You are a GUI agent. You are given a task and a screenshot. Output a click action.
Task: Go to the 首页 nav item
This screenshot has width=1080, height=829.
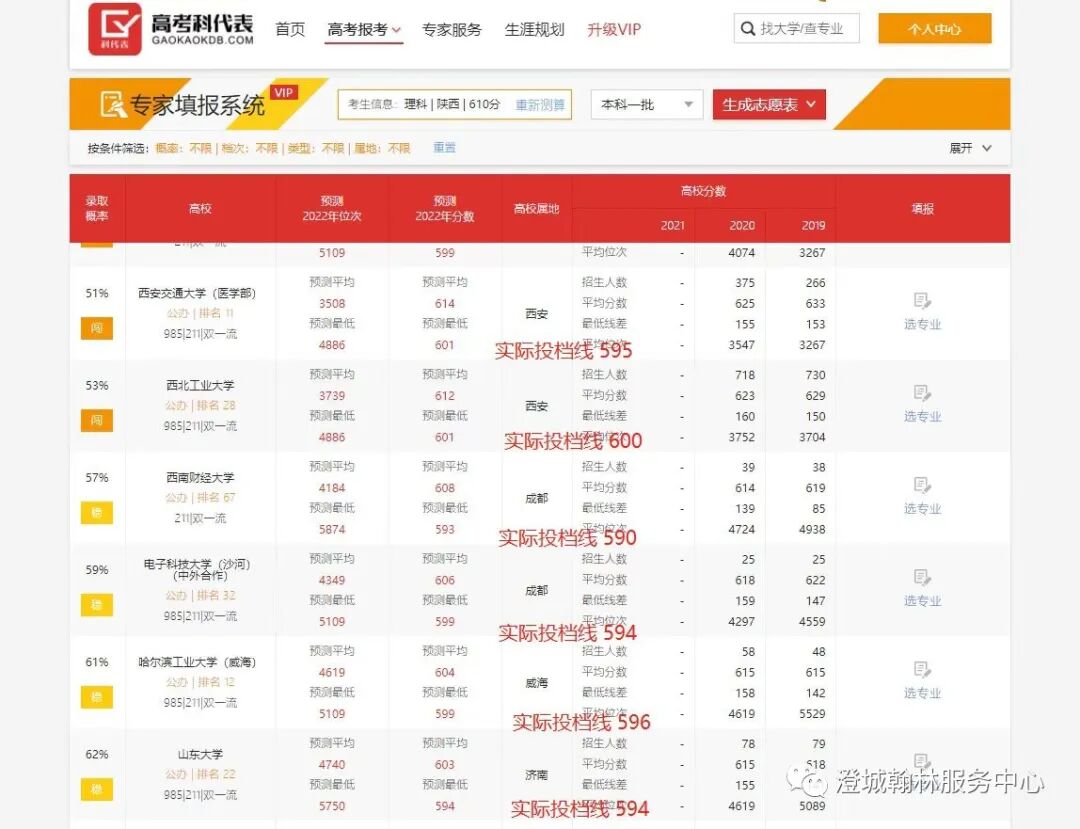tap(290, 30)
